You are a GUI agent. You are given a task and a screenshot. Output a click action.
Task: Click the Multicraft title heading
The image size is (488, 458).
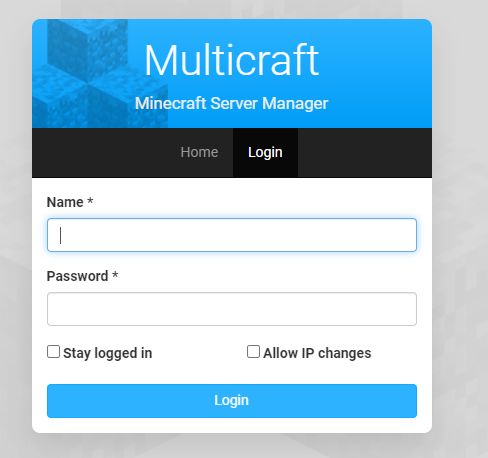232,60
